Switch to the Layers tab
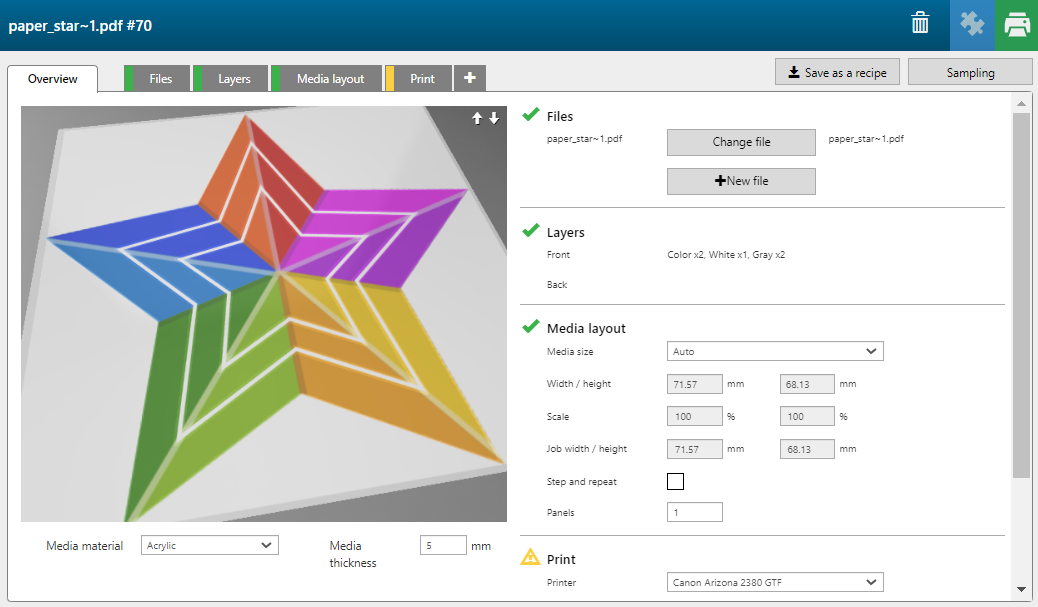Image resolution: width=1038 pixels, height=607 pixels. click(234, 79)
